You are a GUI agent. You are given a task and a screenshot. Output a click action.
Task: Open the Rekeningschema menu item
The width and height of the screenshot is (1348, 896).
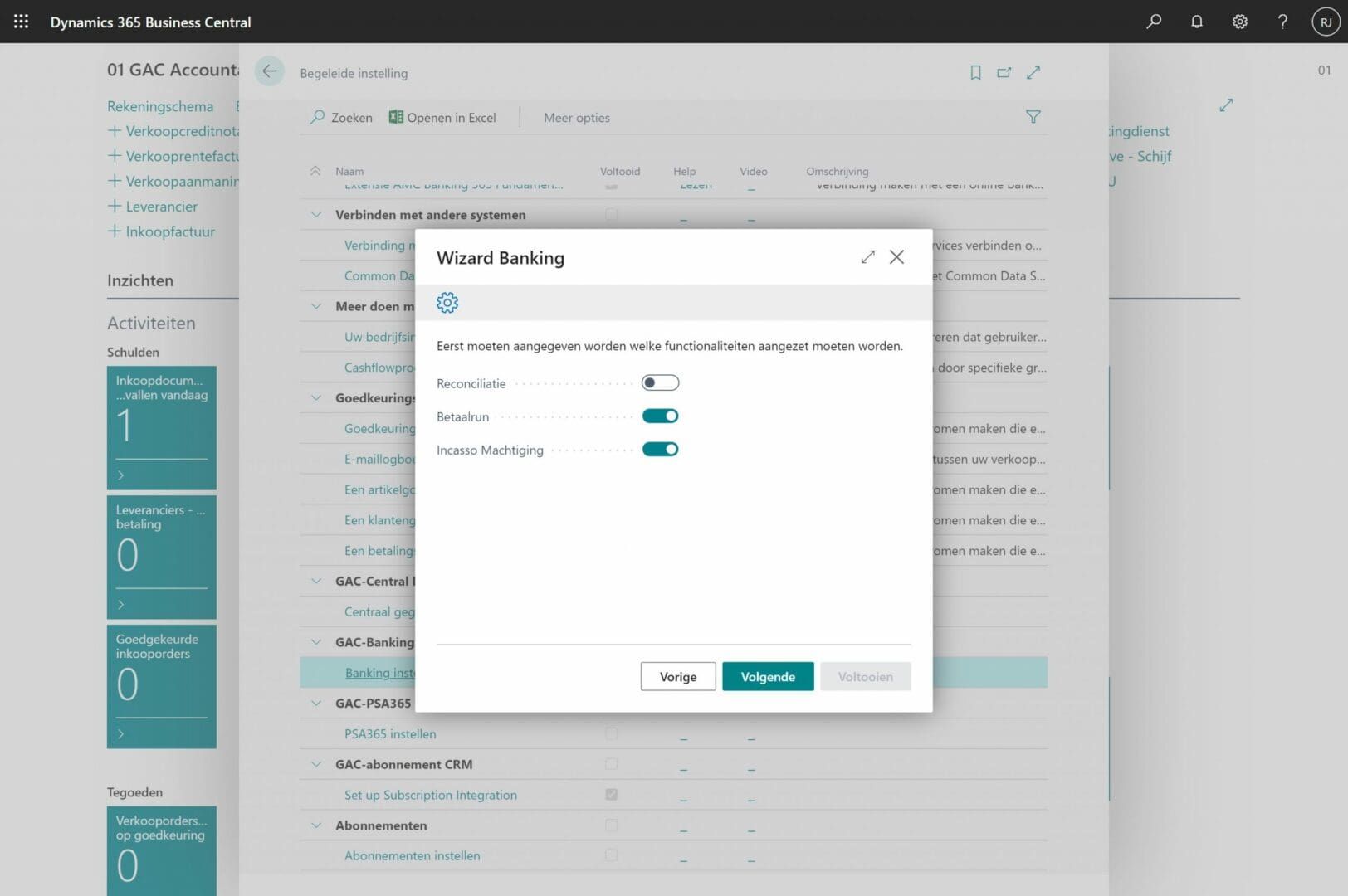coord(160,106)
